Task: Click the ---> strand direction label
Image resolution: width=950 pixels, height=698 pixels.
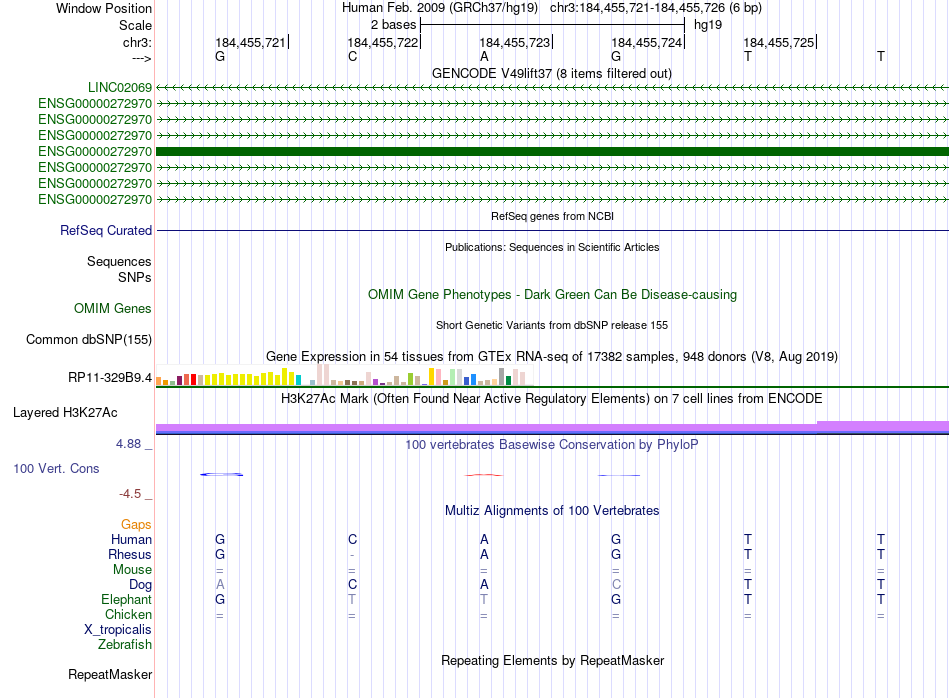Action: [x=142, y=58]
